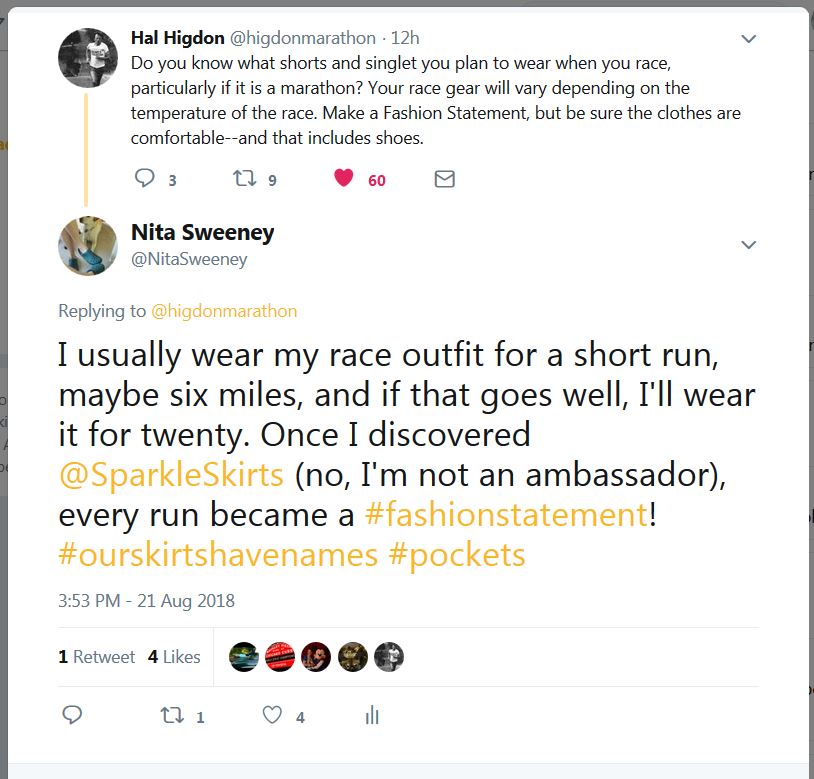Click the first liker's avatar
814x779 pixels.
(x=243, y=657)
